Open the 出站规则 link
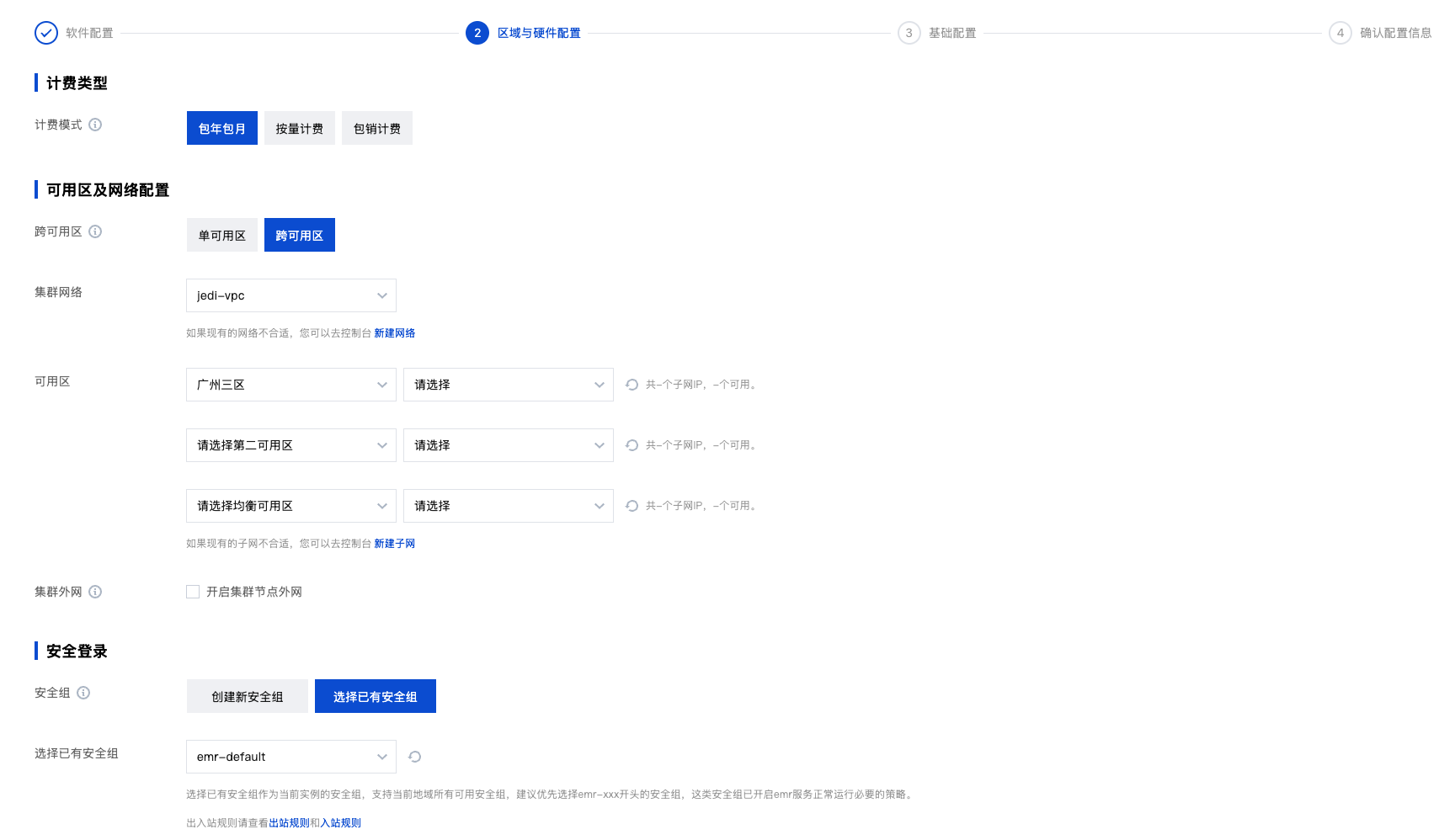This screenshot has height=840, width=1439. pos(289,823)
